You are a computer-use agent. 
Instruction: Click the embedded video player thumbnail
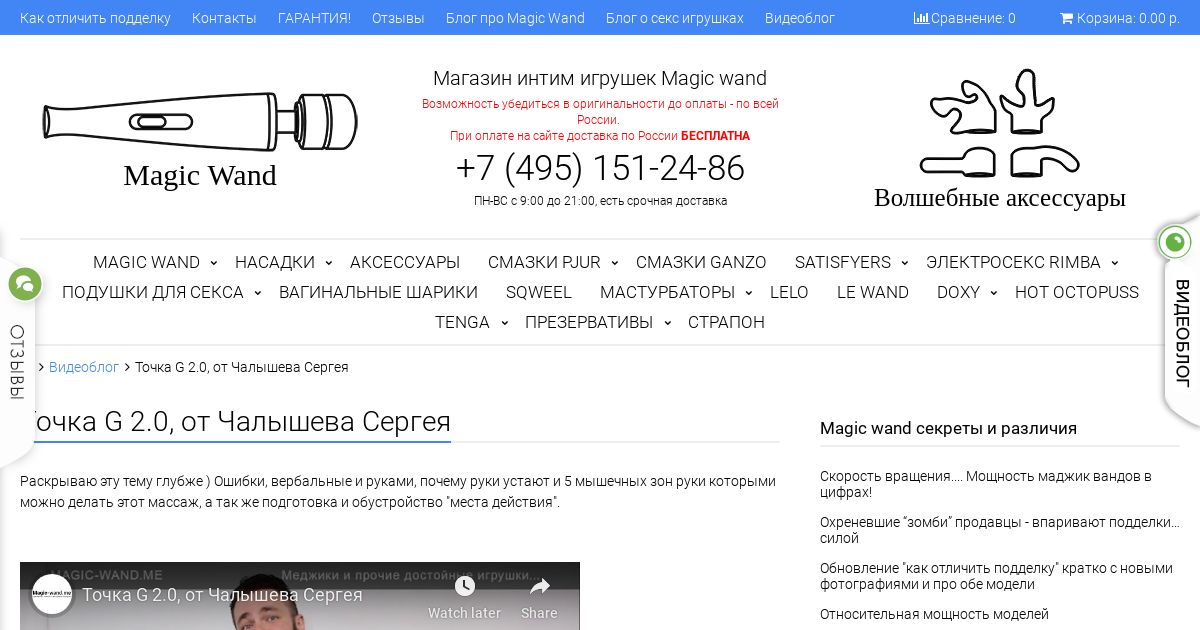pyautogui.click(x=300, y=596)
